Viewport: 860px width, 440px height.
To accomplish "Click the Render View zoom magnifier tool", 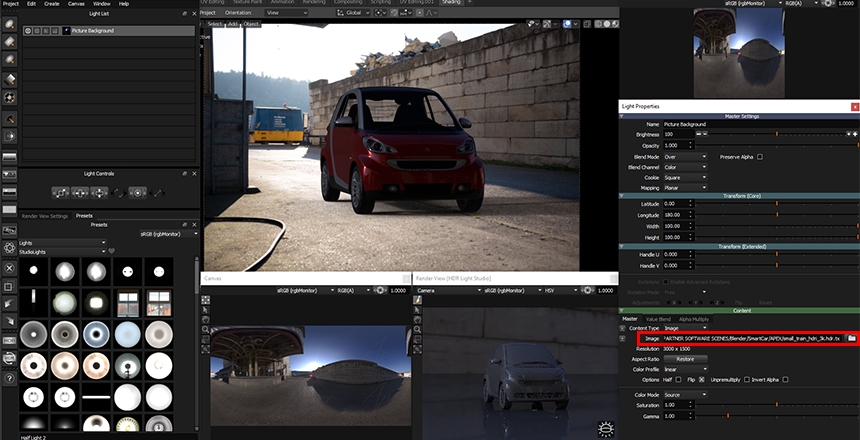I will pyautogui.click(x=417, y=329).
